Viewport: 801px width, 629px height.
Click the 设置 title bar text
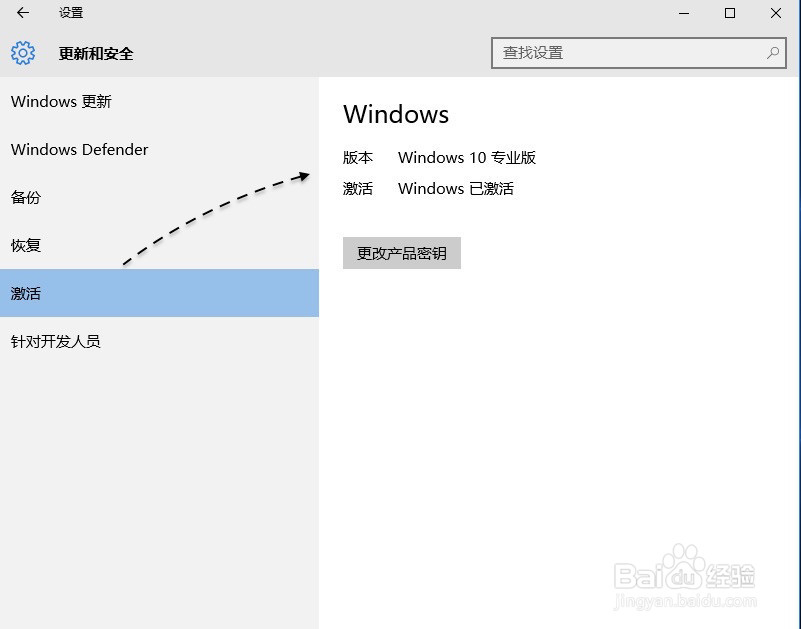click(x=71, y=13)
